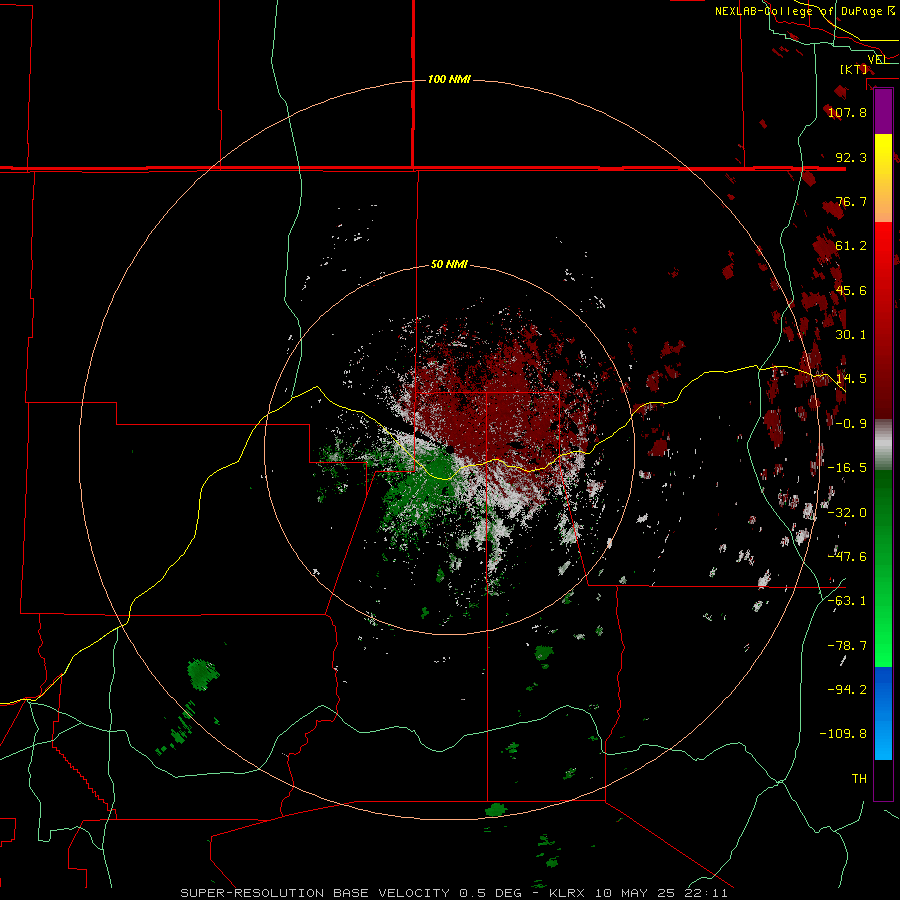The image size is (900, 900).
Task: Click the -0.9 legend value
Action: (851, 424)
